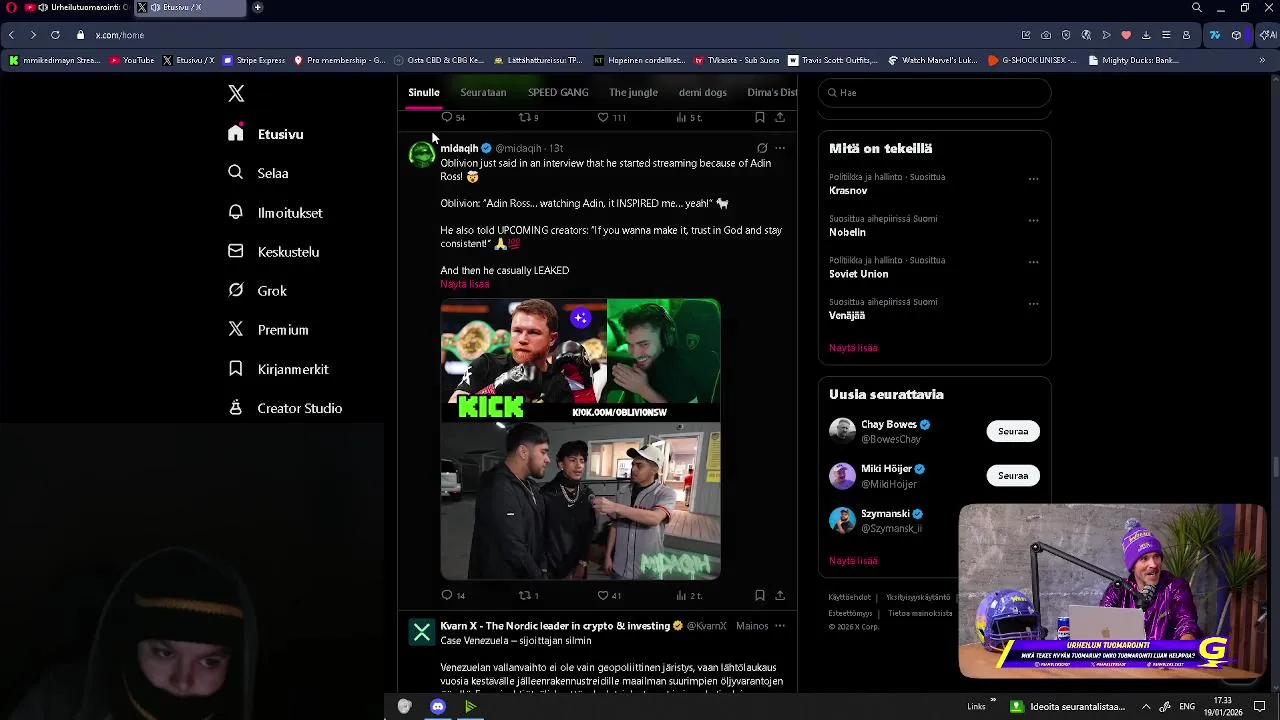This screenshot has height=720, width=1280.
Task: Switch to SPEED GANG list tab
Action: pyautogui.click(x=558, y=92)
